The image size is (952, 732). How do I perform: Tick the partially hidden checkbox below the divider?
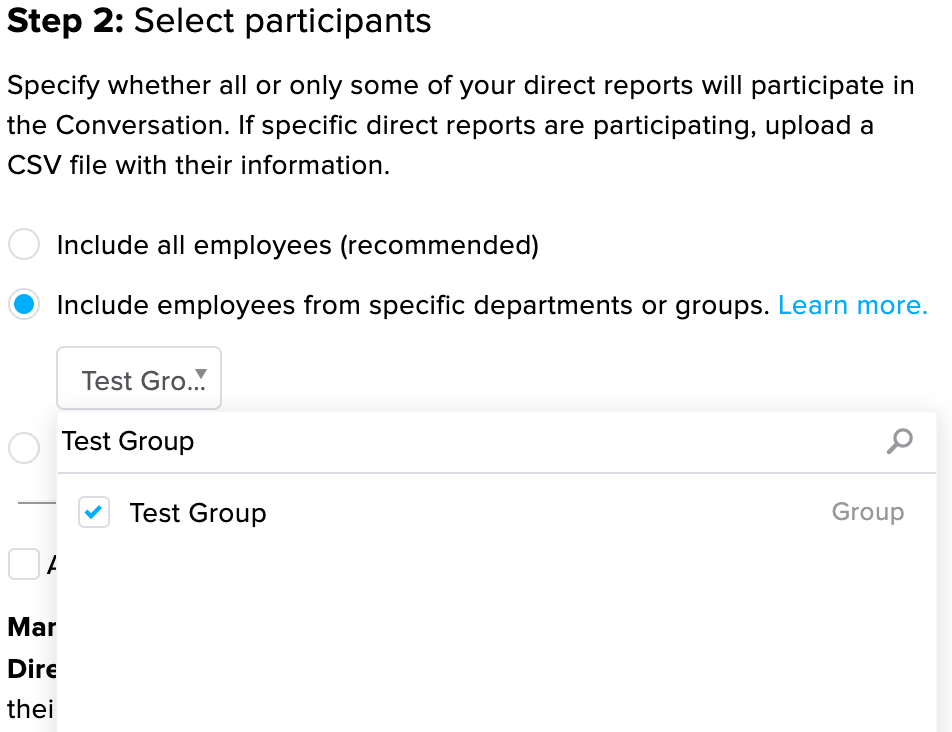point(24,564)
